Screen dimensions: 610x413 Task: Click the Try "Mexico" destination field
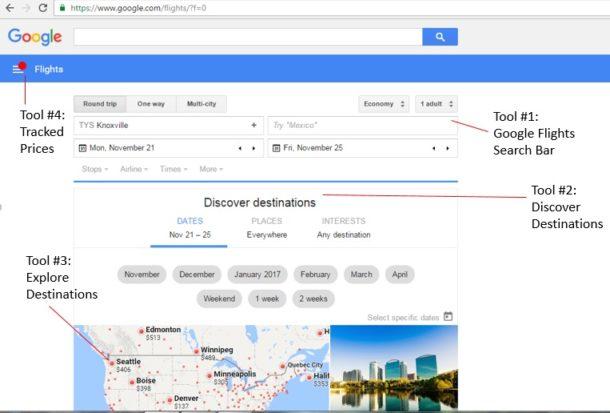(362, 125)
